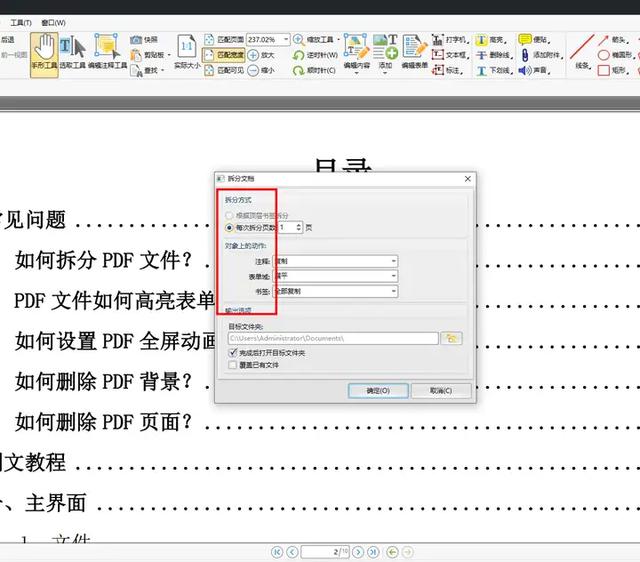Open the 编辑内容 edit content tool
This screenshot has height=562, width=640.
pos(356,52)
